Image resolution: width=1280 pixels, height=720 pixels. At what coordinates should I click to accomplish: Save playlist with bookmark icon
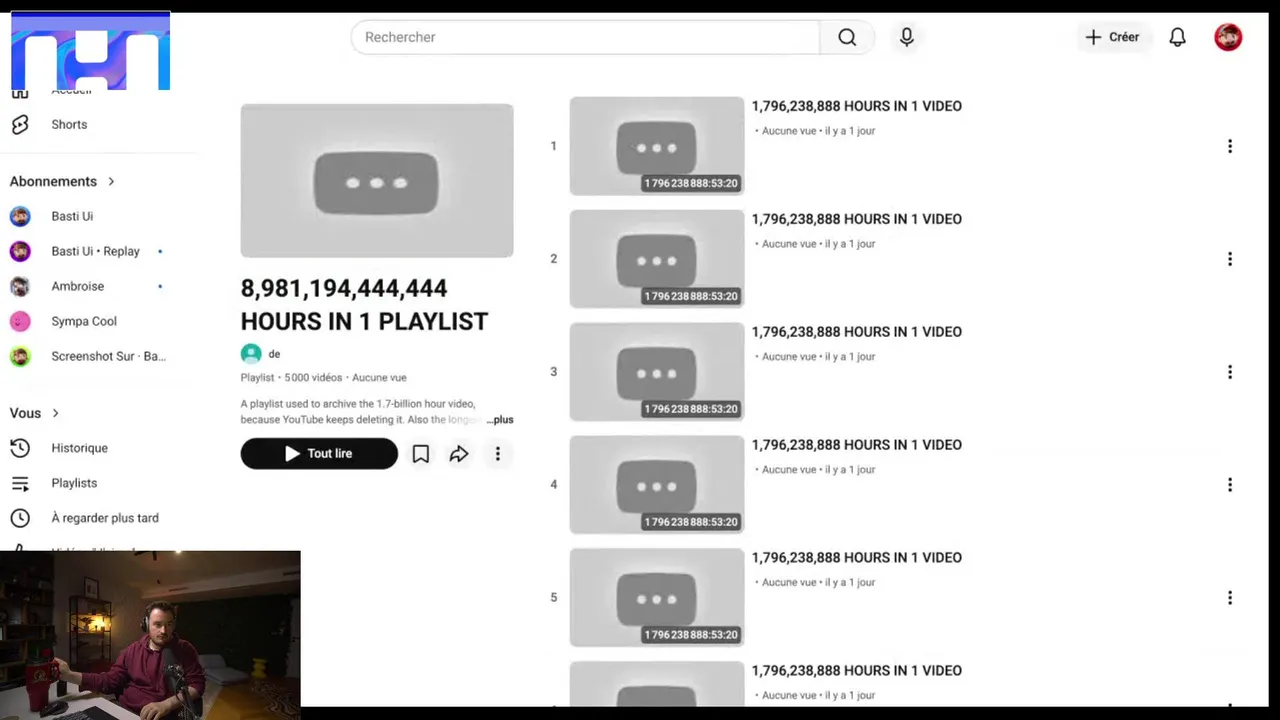click(x=421, y=454)
